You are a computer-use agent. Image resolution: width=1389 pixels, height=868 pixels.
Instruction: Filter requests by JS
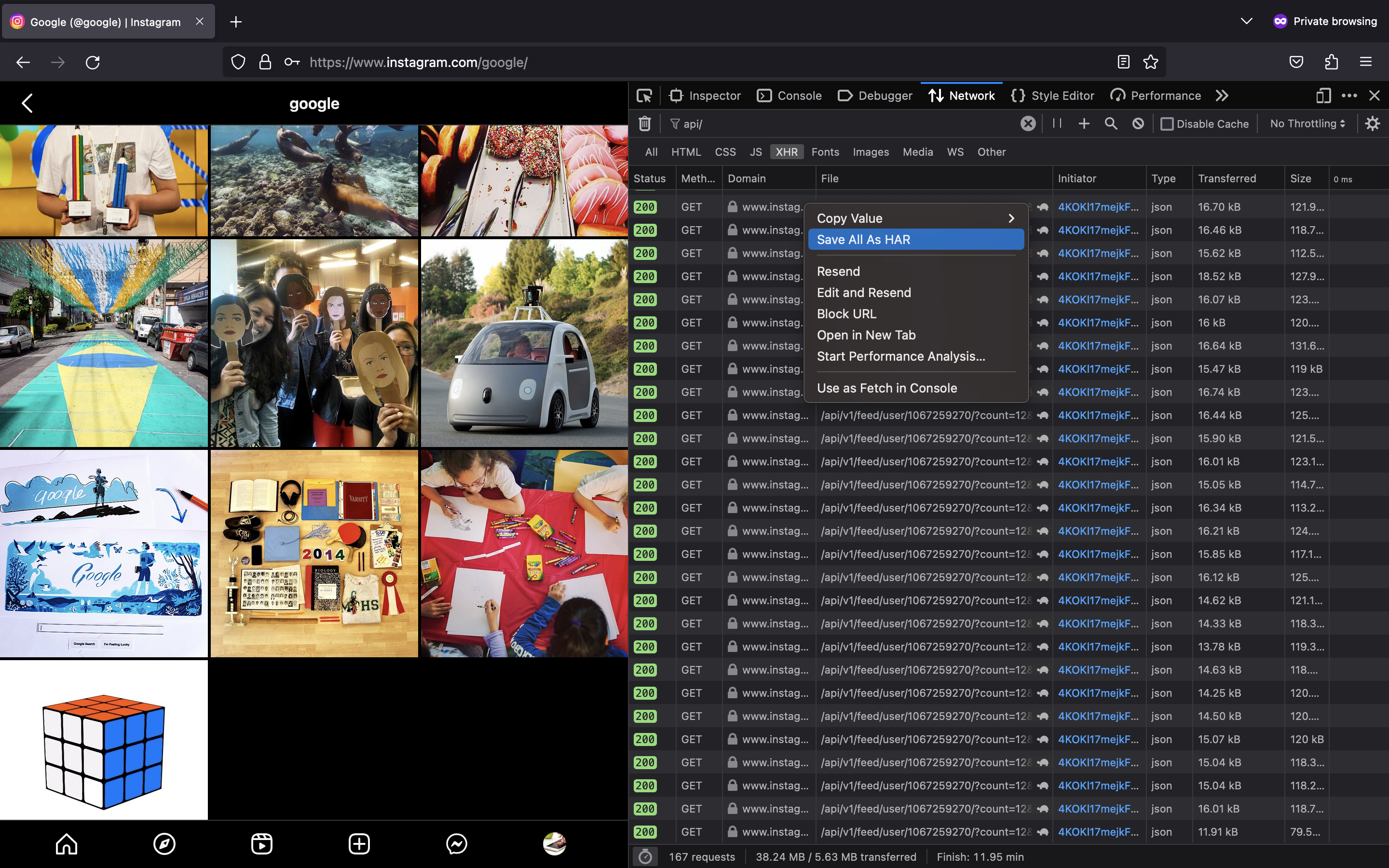click(x=755, y=152)
